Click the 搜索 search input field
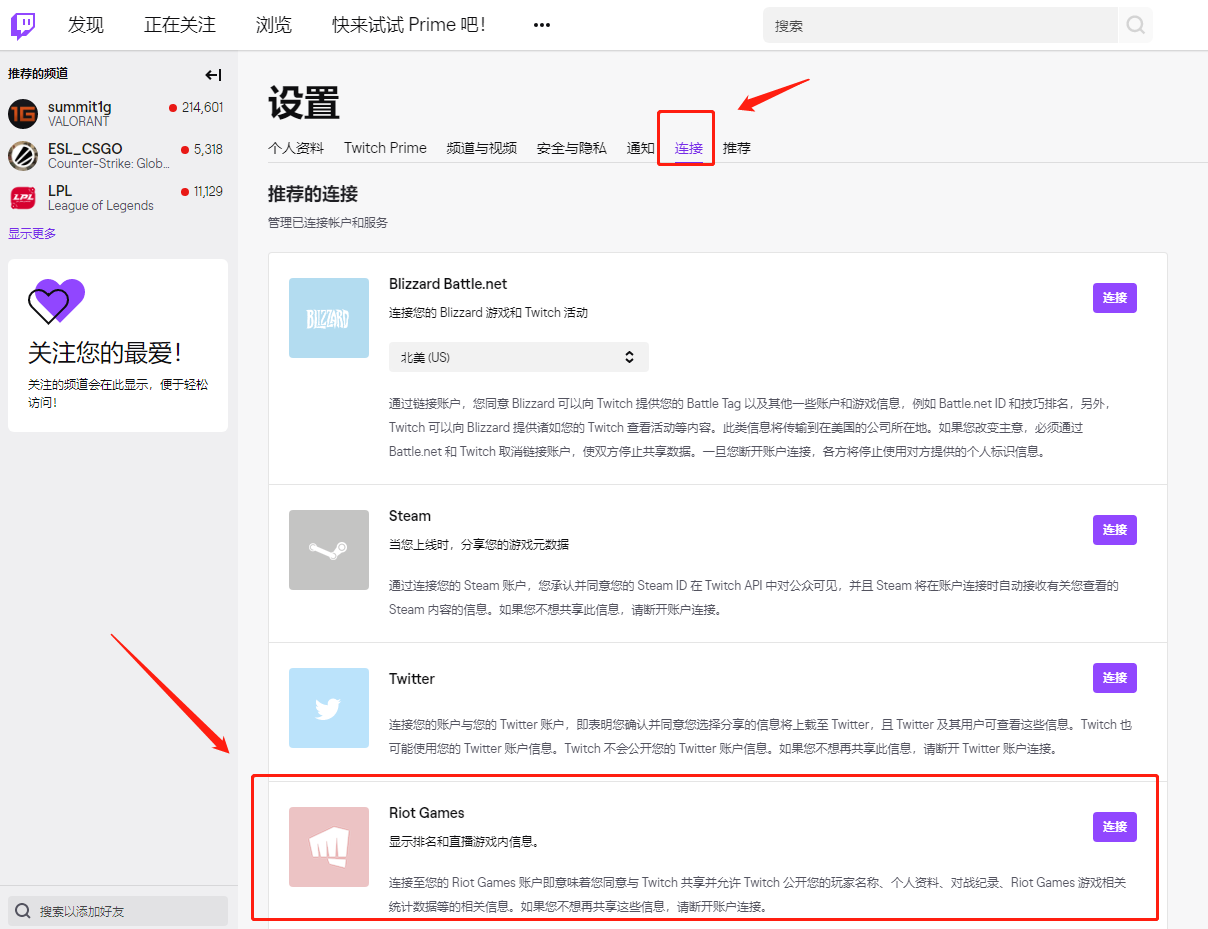Viewport: 1208px width, 929px height. tap(940, 24)
